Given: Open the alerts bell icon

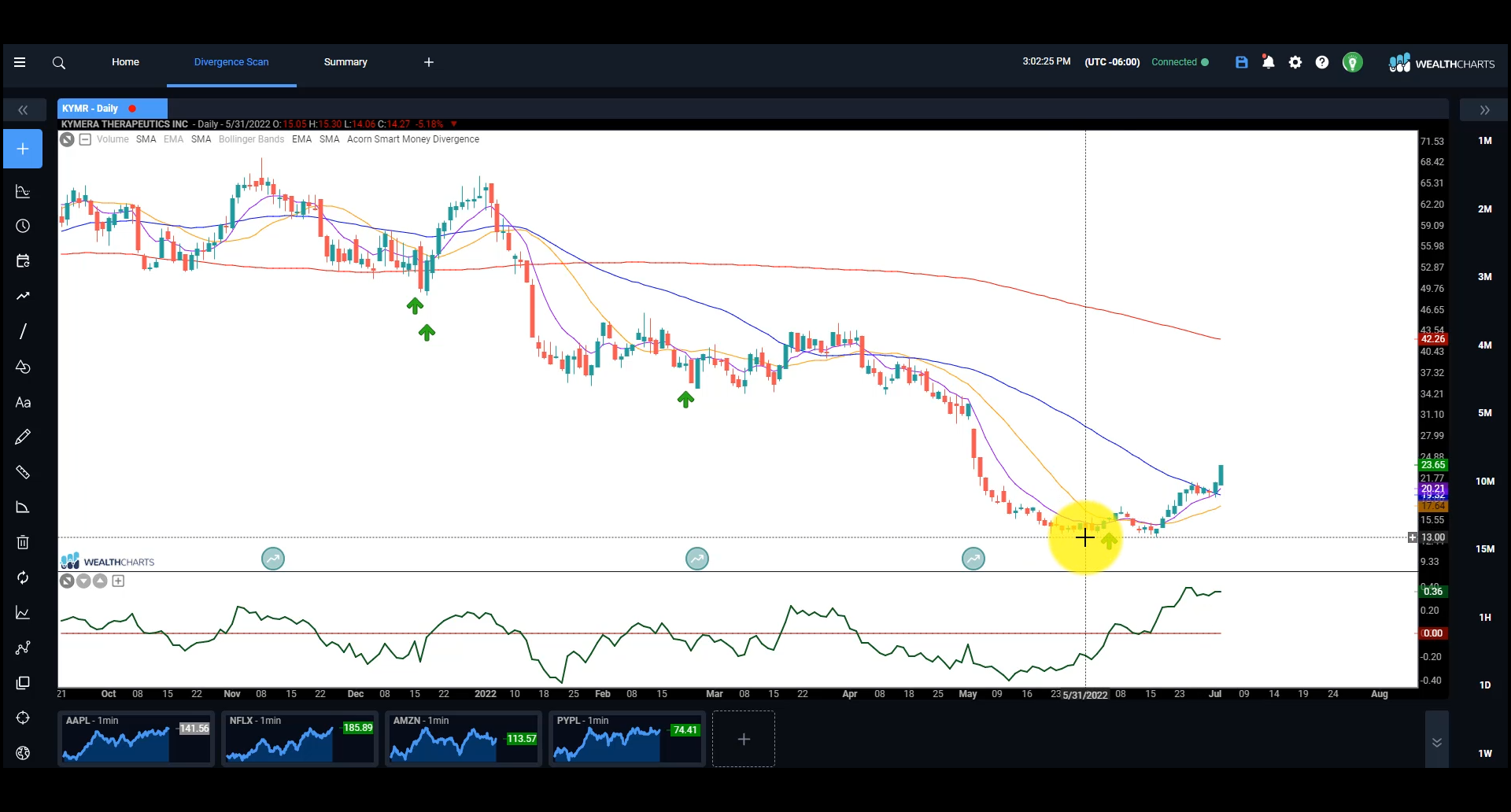Looking at the screenshot, I should (x=1268, y=62).
